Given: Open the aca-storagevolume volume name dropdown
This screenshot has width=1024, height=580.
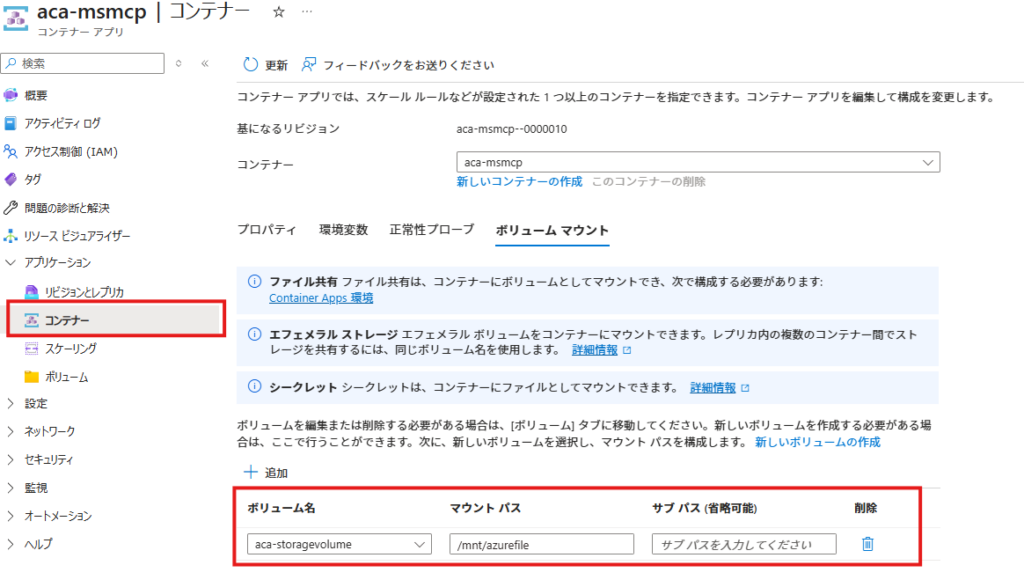Looking at the screenshot, I should tap(339, 544).
